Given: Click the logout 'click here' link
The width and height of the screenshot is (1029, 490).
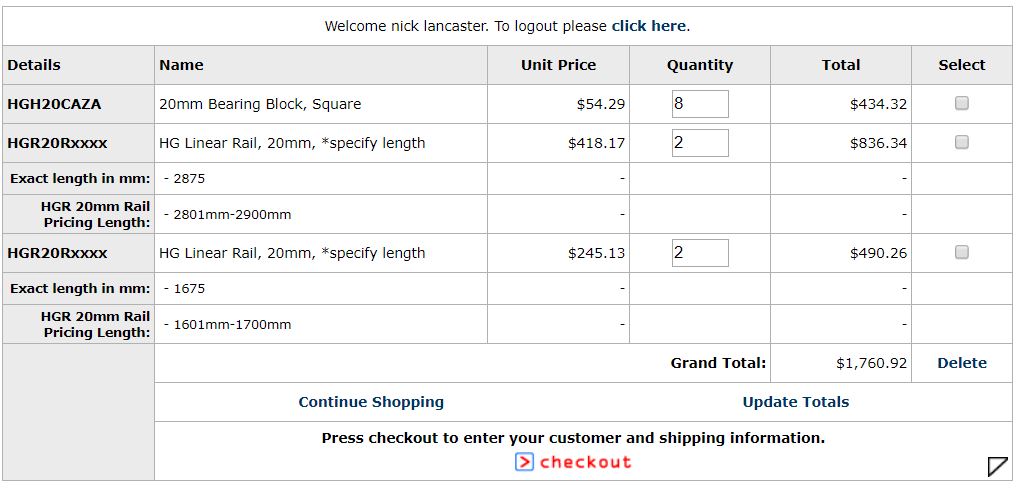Looking at the screenshot, I should pos(648,26).
